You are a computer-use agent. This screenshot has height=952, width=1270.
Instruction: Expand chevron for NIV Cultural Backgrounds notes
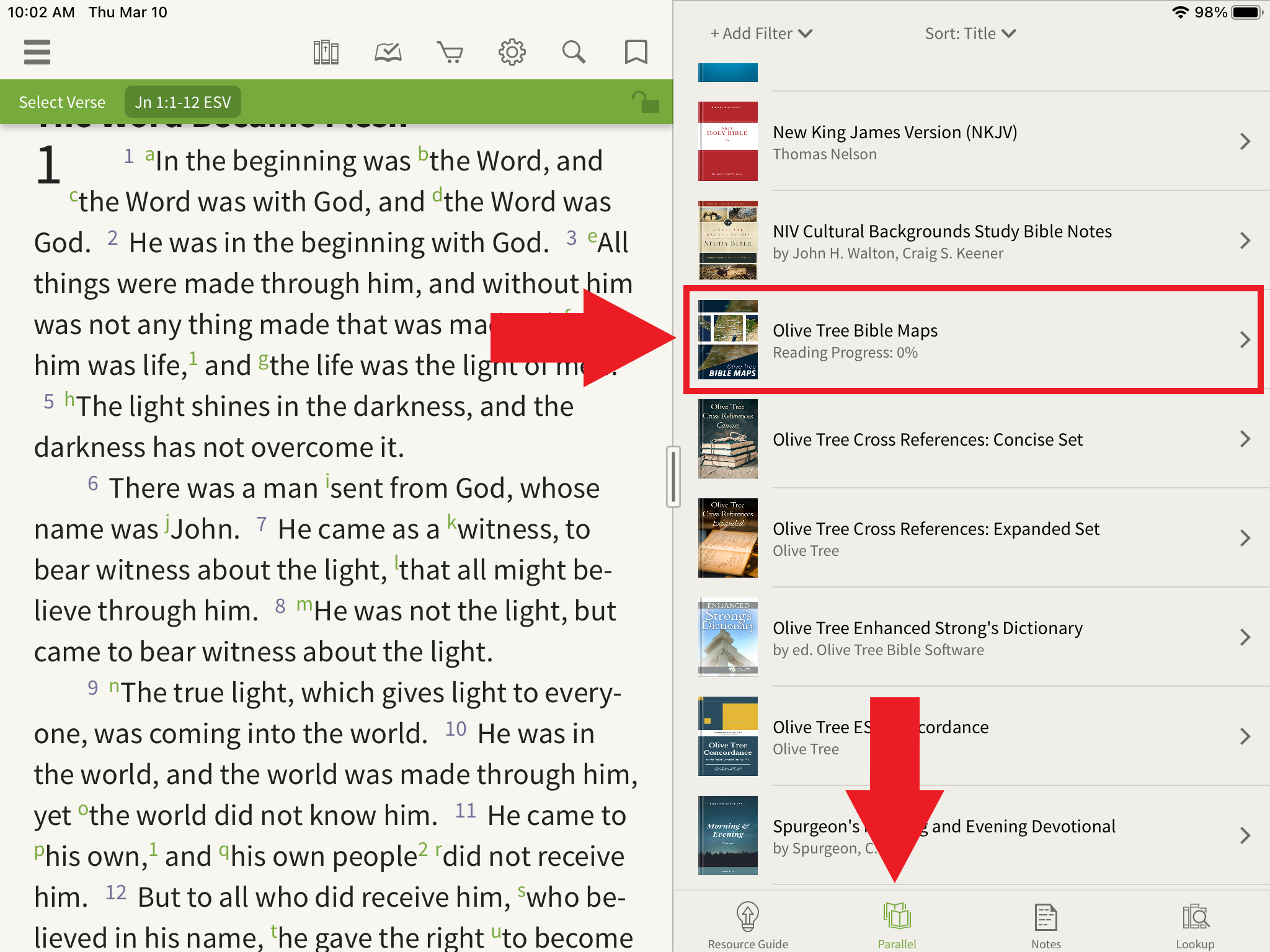click(1245, 240)
